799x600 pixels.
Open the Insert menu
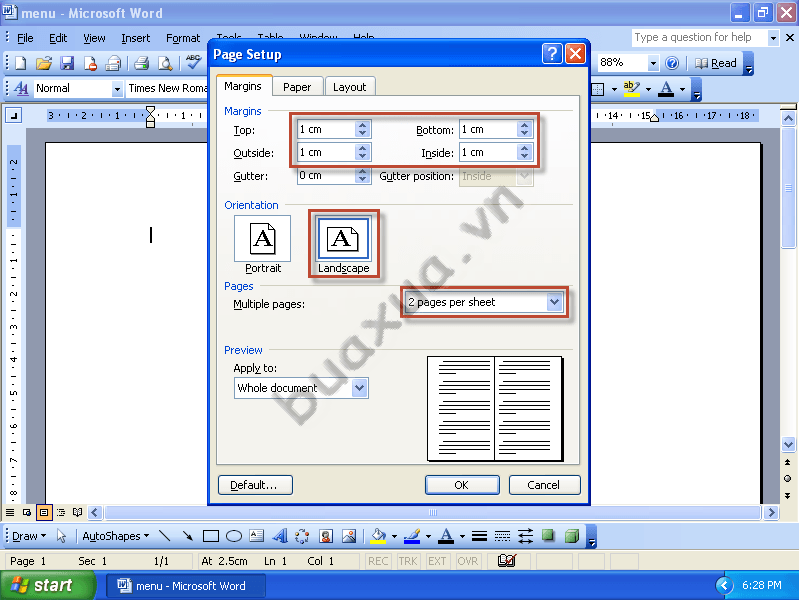136,38
